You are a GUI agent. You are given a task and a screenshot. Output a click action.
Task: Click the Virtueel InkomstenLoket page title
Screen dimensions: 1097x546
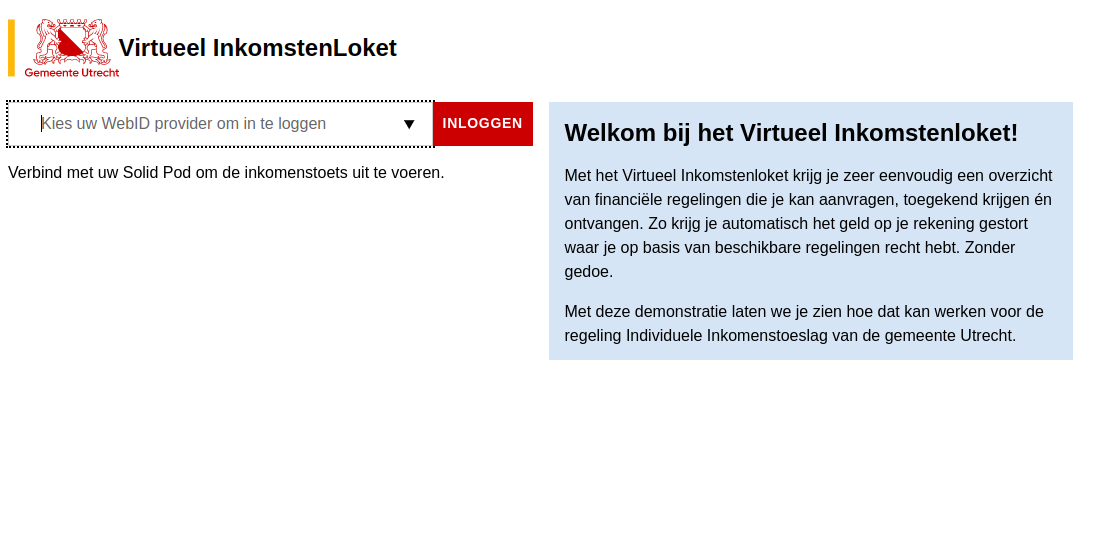click(257, 48)
